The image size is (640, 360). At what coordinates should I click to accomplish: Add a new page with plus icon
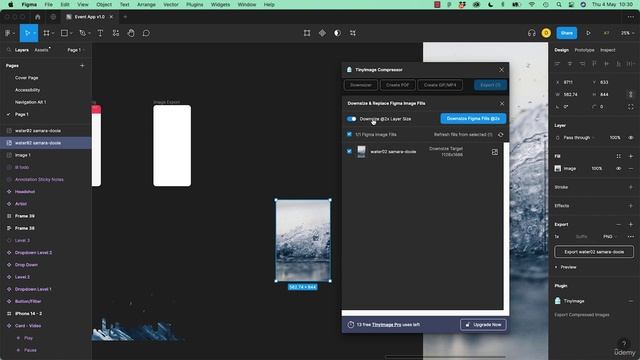pos(82,65)
